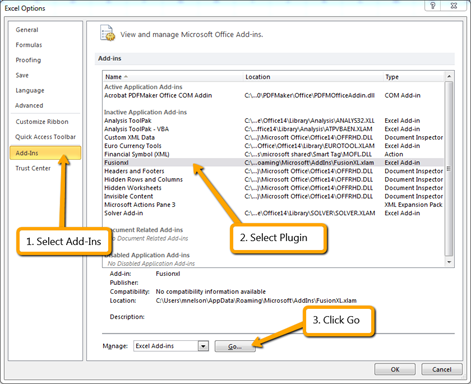Confirm with the OK button
This screenshot has width=471, height=384.
point(395,369)
